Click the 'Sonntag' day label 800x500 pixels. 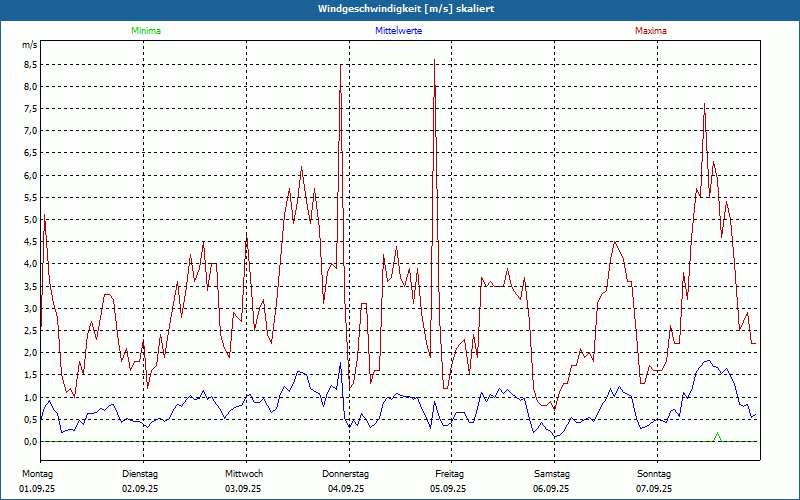pyautogui.click(x=654, y=474)
